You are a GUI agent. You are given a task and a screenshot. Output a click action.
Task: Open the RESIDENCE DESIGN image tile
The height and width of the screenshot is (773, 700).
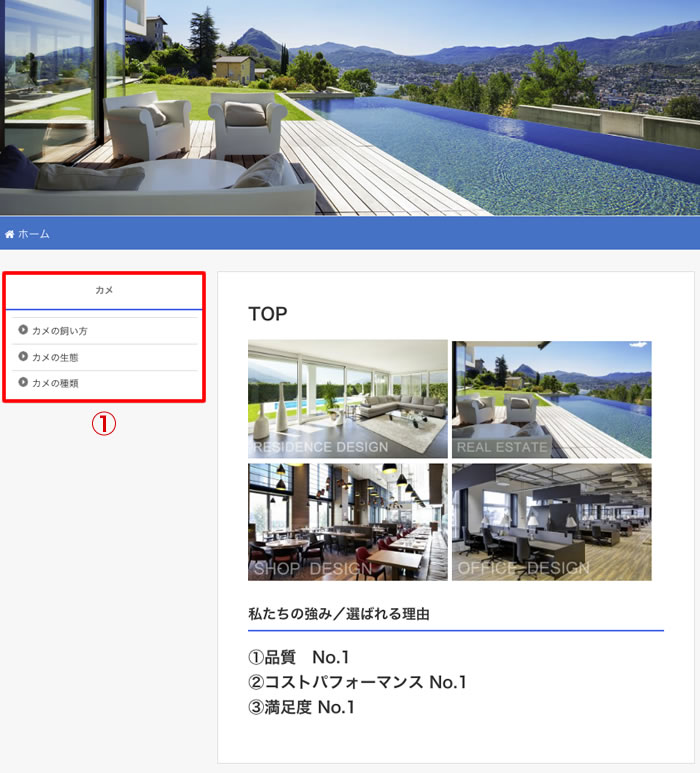[347, 399]
